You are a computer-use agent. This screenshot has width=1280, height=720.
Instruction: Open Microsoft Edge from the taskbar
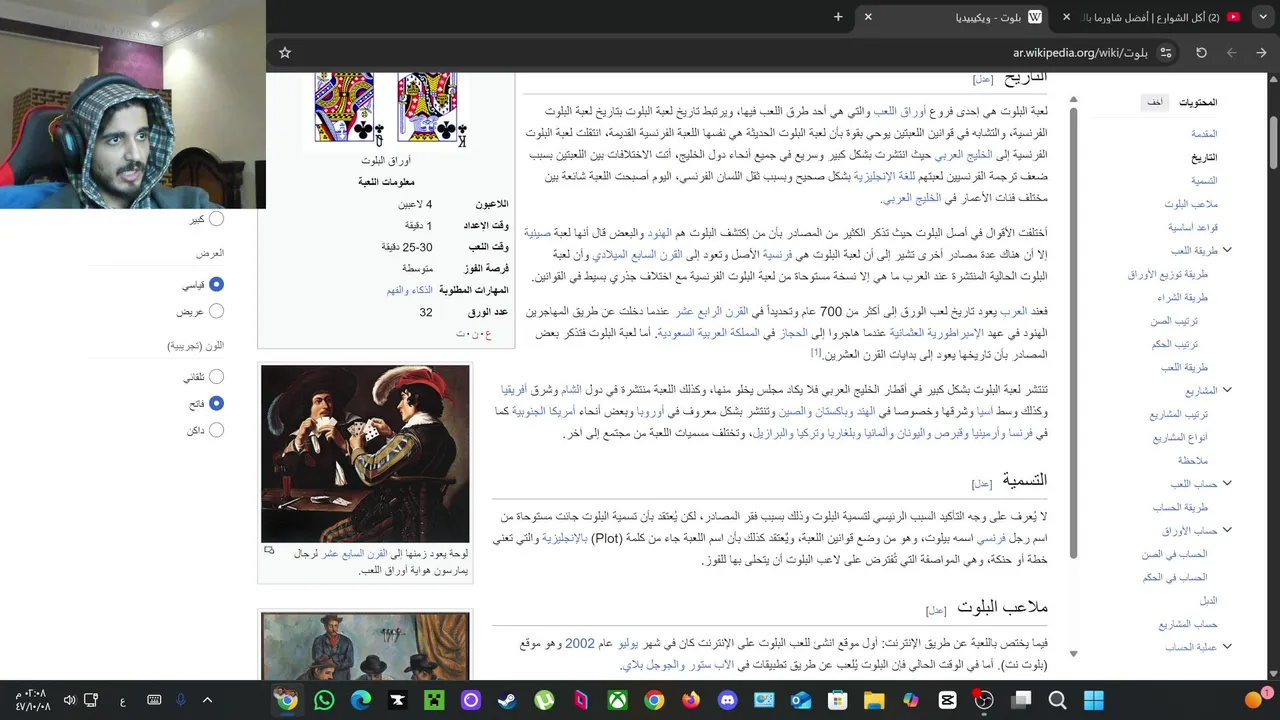pos(361,701)
